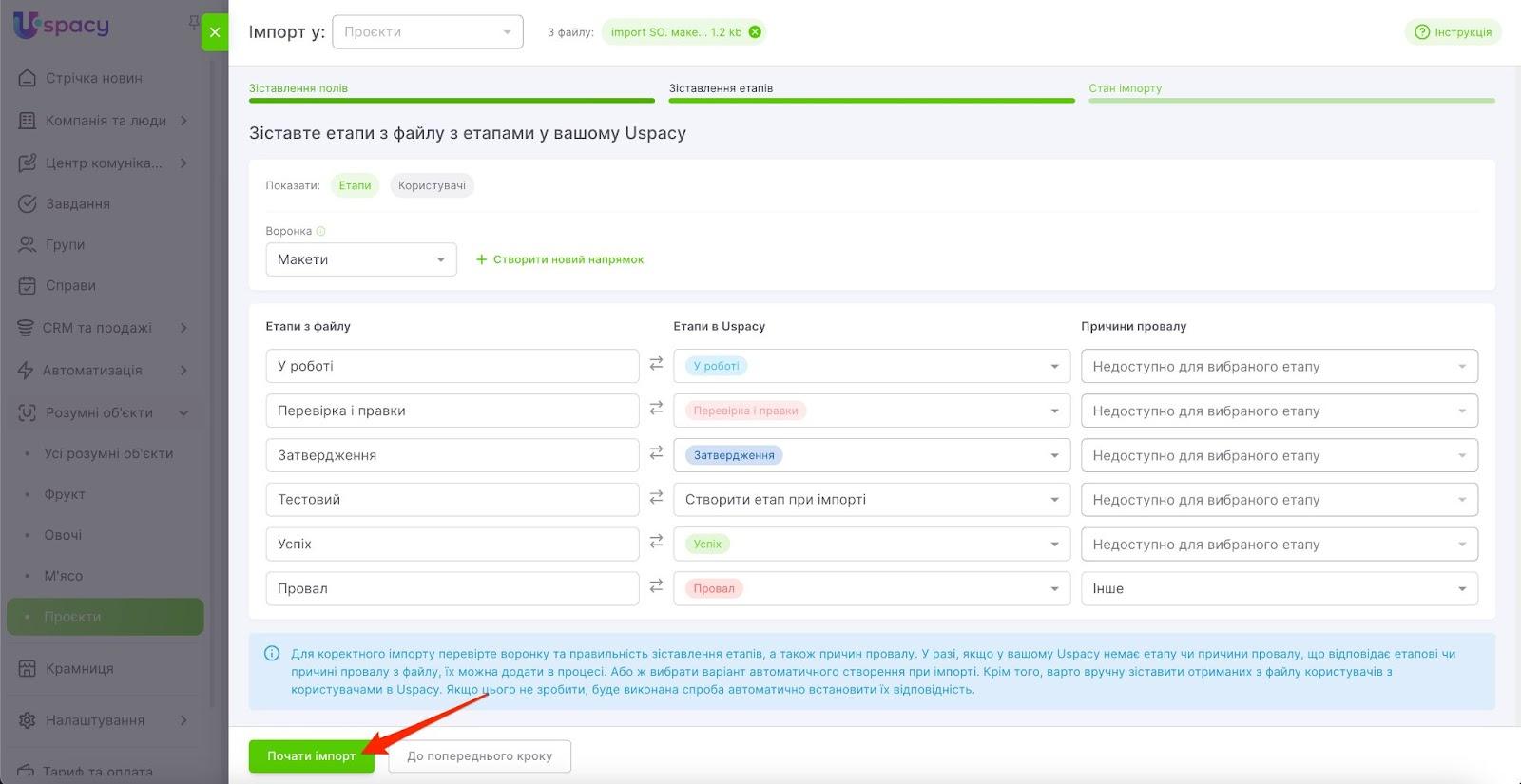Open the Інше failure reason dropdown

tap(1280, 588)
